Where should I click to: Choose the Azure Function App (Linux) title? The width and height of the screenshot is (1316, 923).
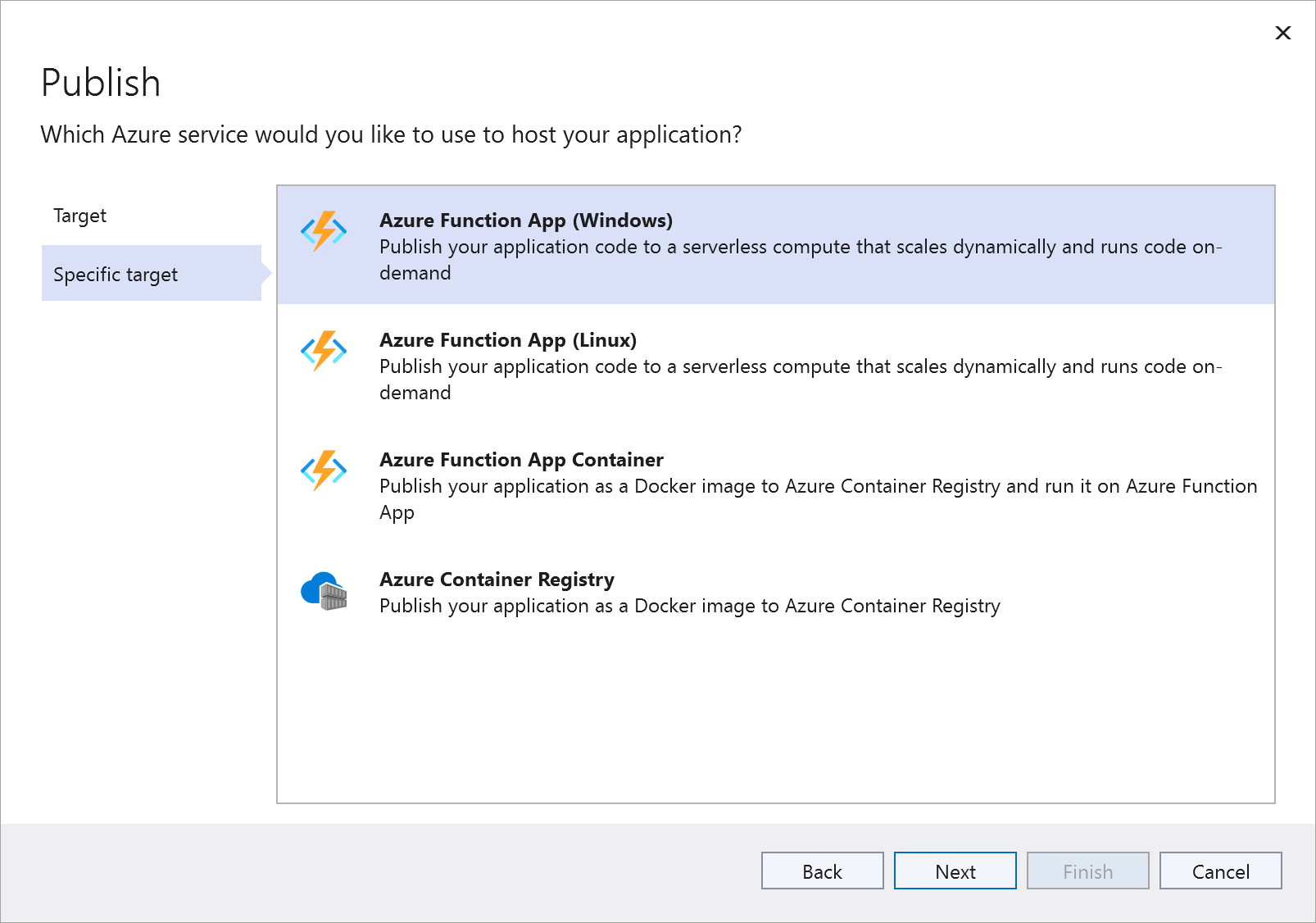point(508,340)
